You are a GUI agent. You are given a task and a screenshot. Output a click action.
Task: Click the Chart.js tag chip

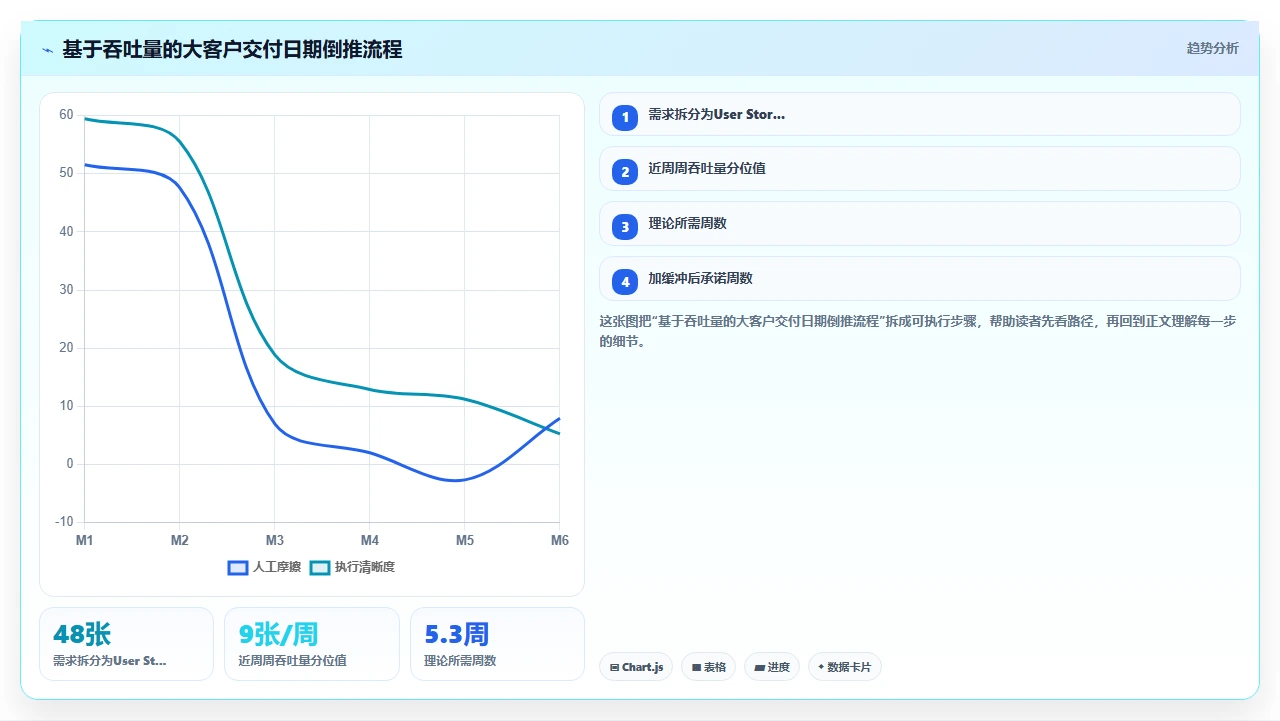[636, 667]
